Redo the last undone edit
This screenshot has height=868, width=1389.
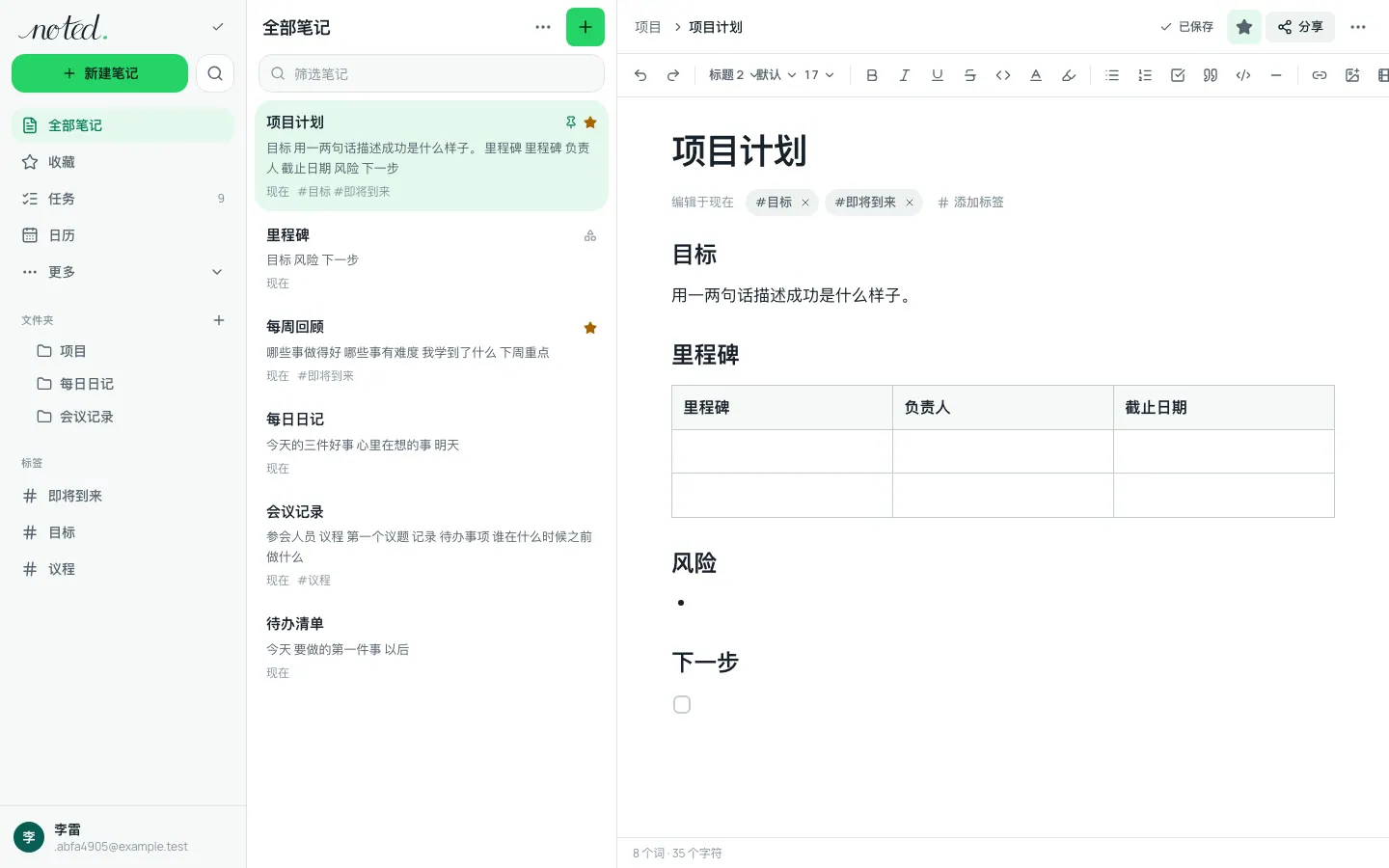point(673,75)
